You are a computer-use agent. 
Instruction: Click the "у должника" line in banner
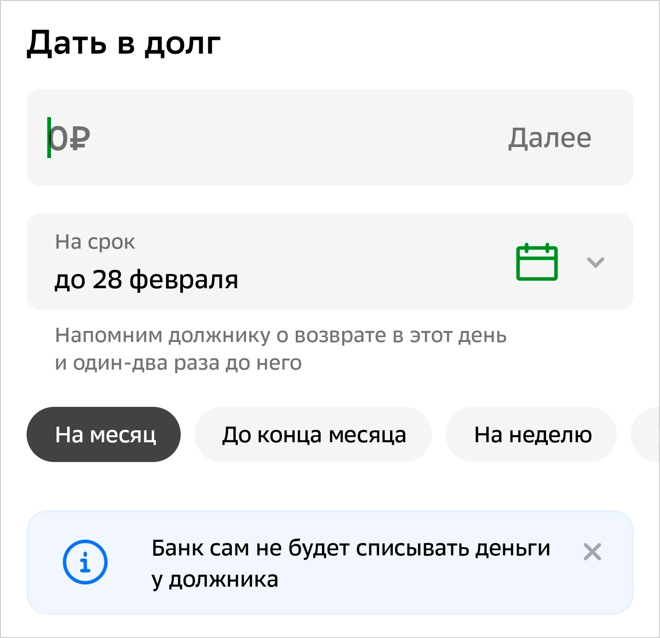(x=215, y=579)
